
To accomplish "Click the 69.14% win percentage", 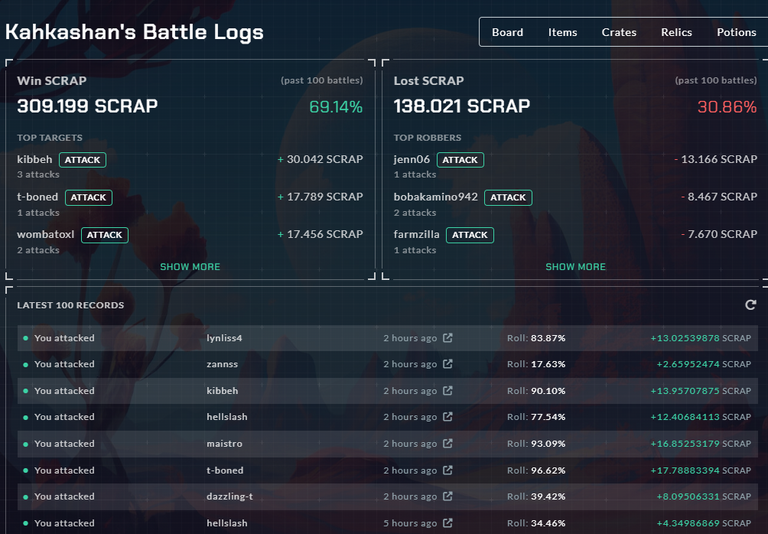I will click(x=336, y=107).
